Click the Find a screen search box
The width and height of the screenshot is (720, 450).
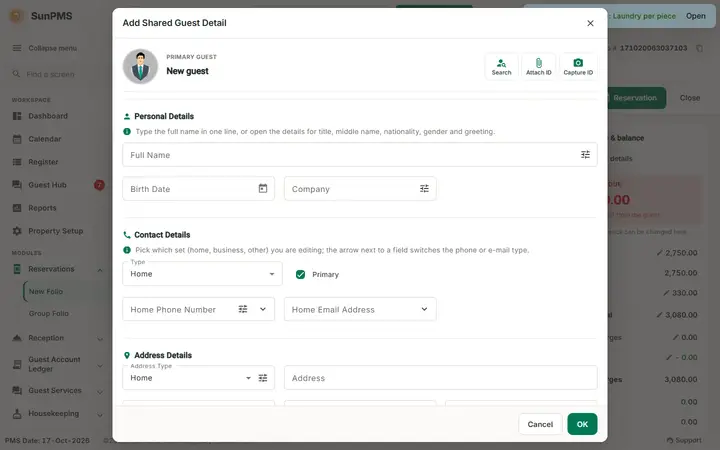click(55, 74)
